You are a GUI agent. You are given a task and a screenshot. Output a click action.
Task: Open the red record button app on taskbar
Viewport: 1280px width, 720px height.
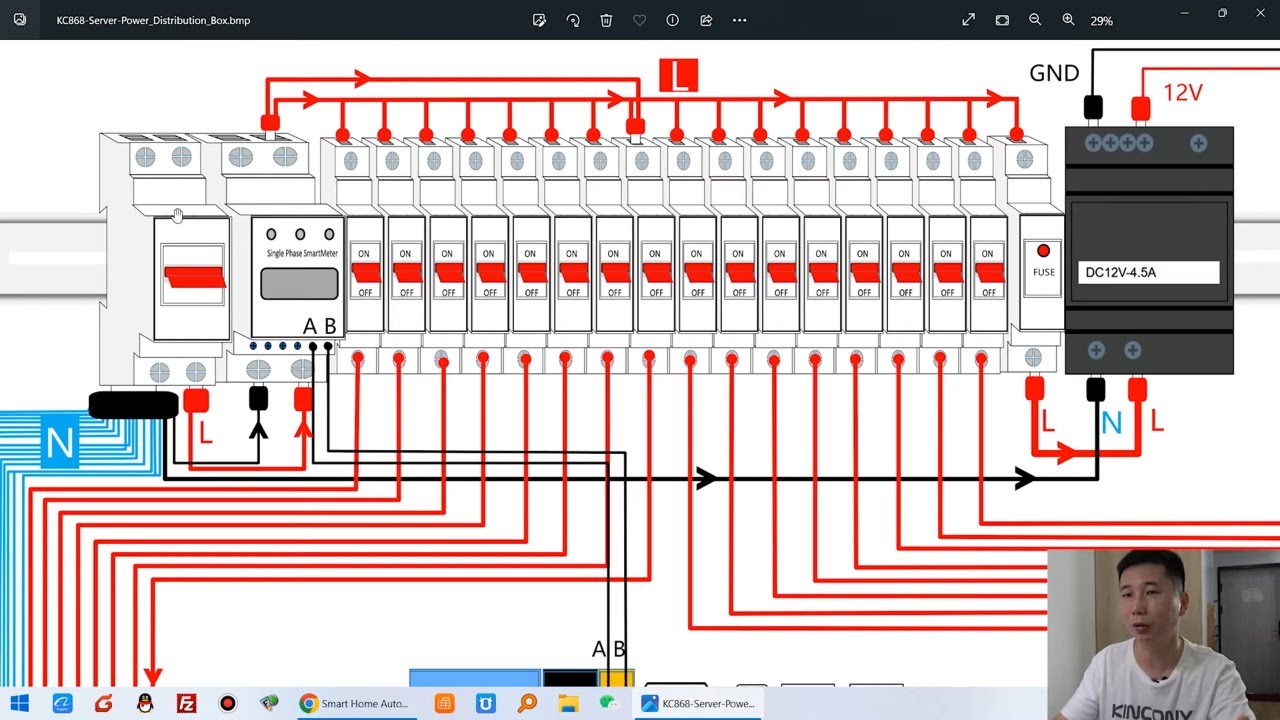click(x=227, y=703)
